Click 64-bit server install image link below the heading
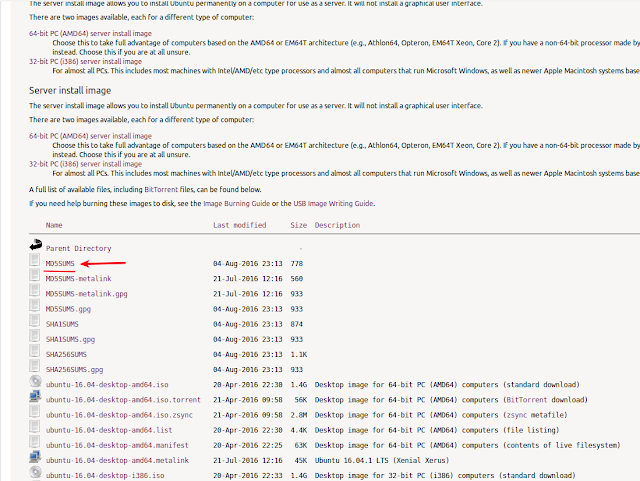 [90, 136]
